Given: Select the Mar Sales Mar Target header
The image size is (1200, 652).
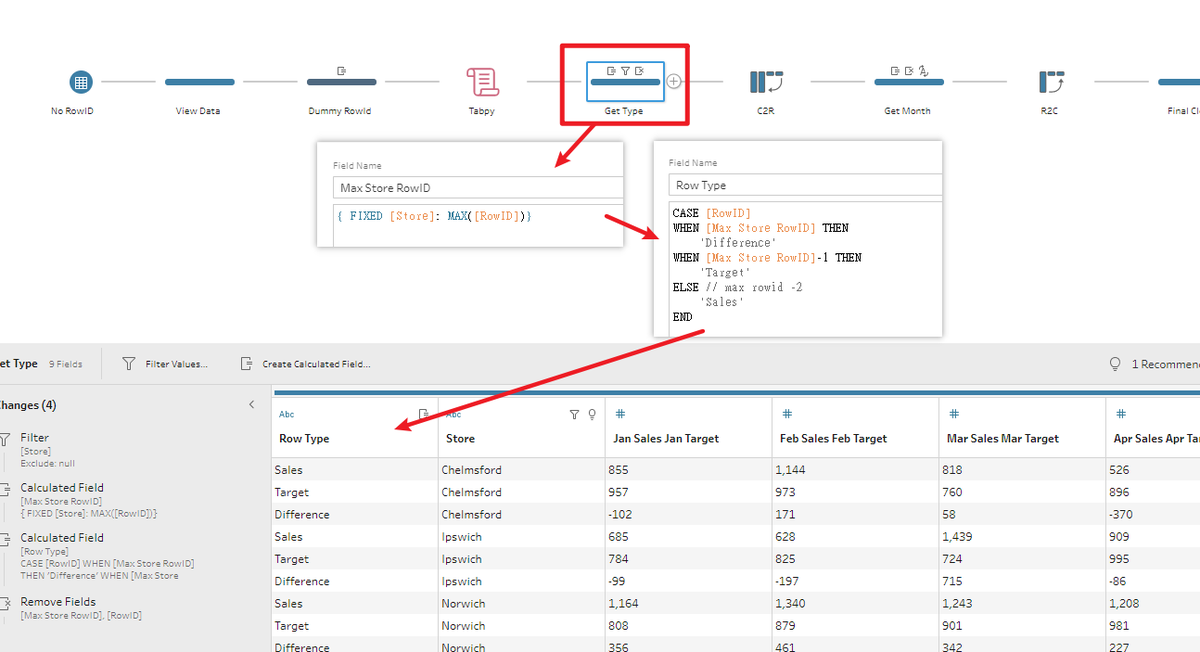Looking at the screenshot, I should tap(1001, 439).
